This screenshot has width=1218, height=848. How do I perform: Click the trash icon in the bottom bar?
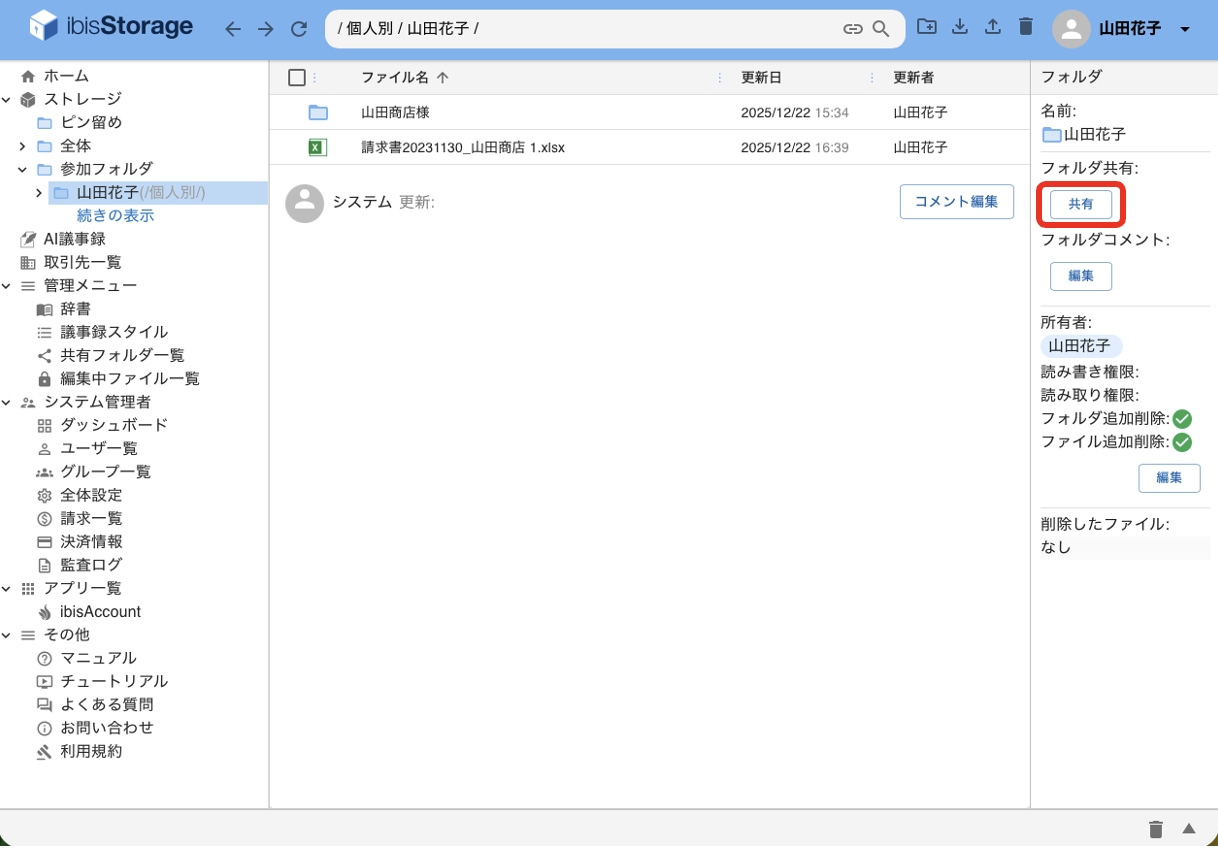[1156, 828]
